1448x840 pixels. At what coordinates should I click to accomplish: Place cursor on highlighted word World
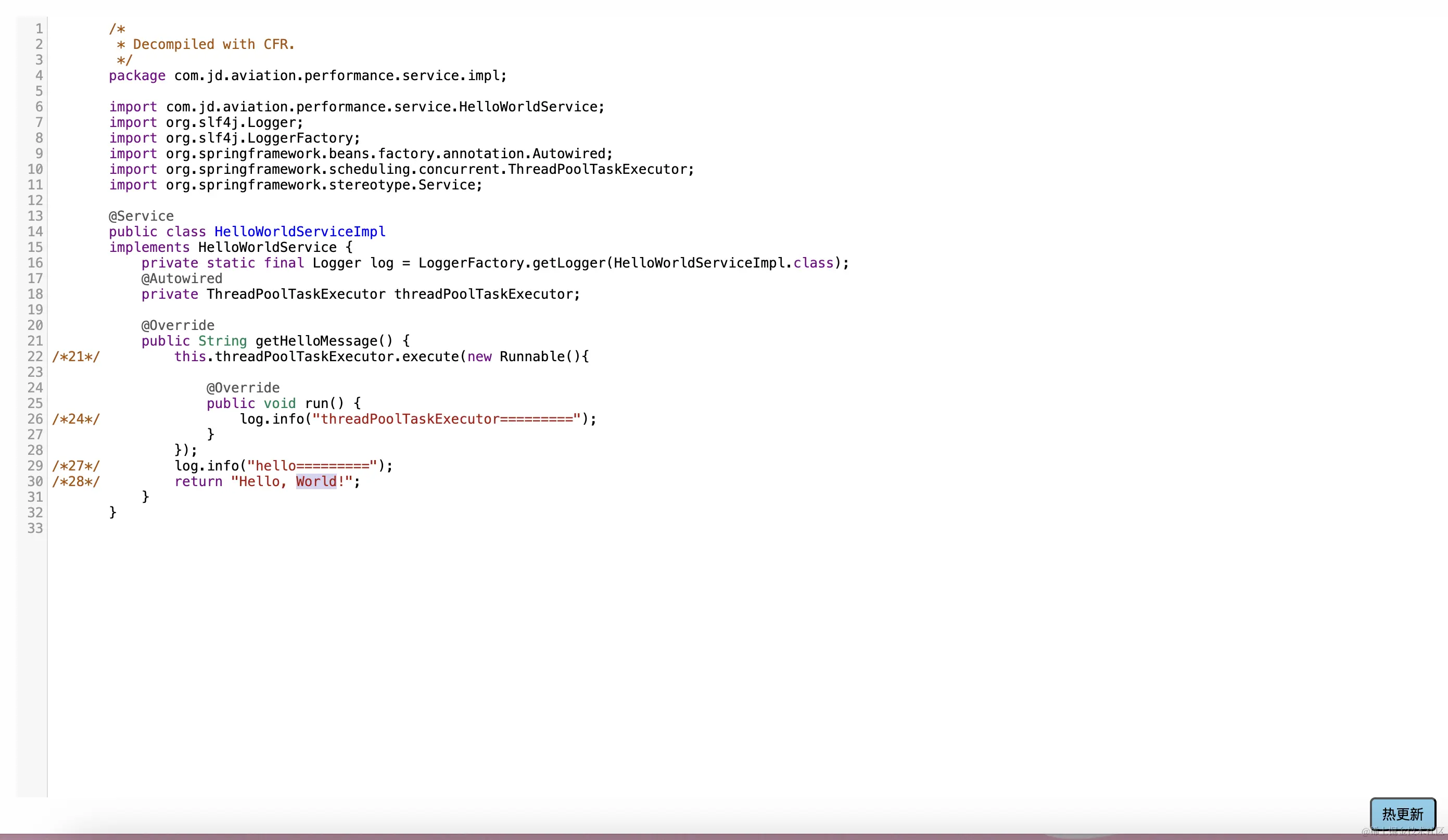[316, 481]
